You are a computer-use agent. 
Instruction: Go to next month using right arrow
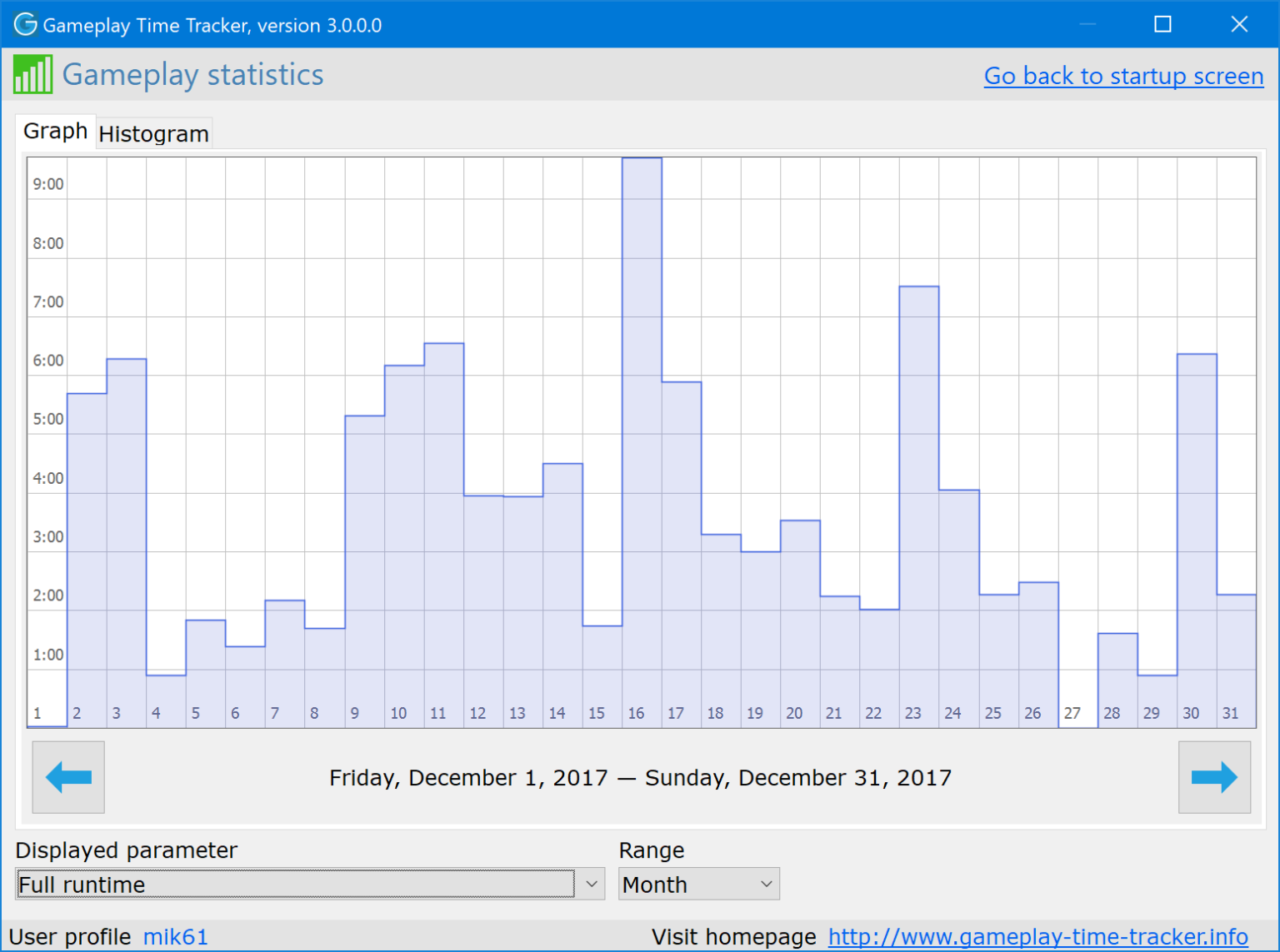[x=1213, y=776]
